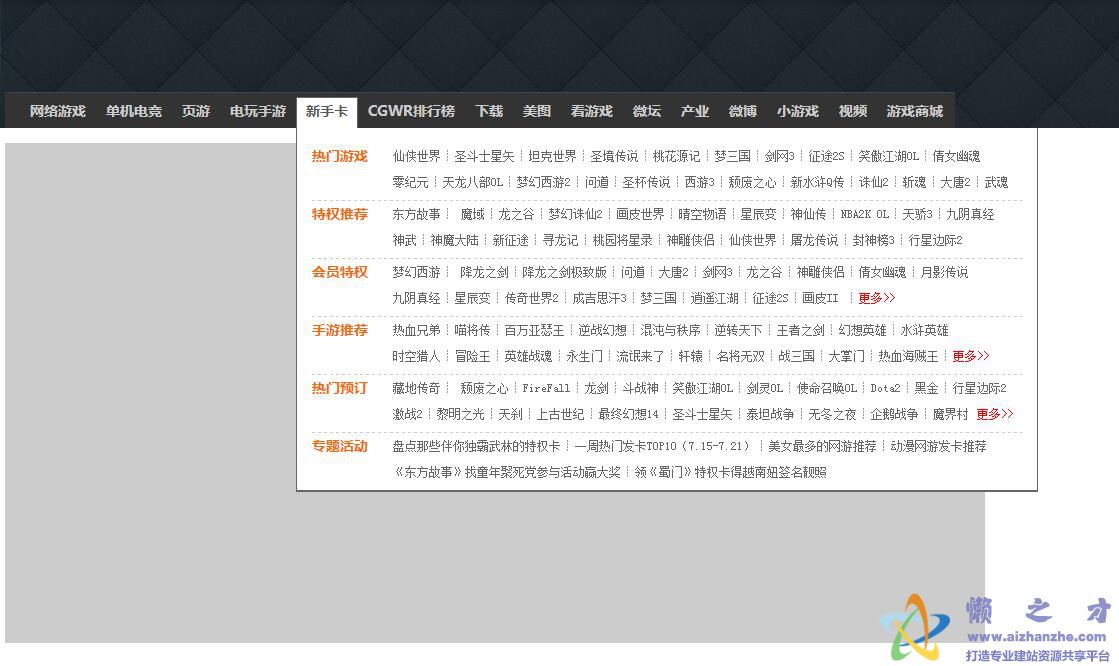Select the Dota2 link
The image size is (1119, 666).
point(886,388)
